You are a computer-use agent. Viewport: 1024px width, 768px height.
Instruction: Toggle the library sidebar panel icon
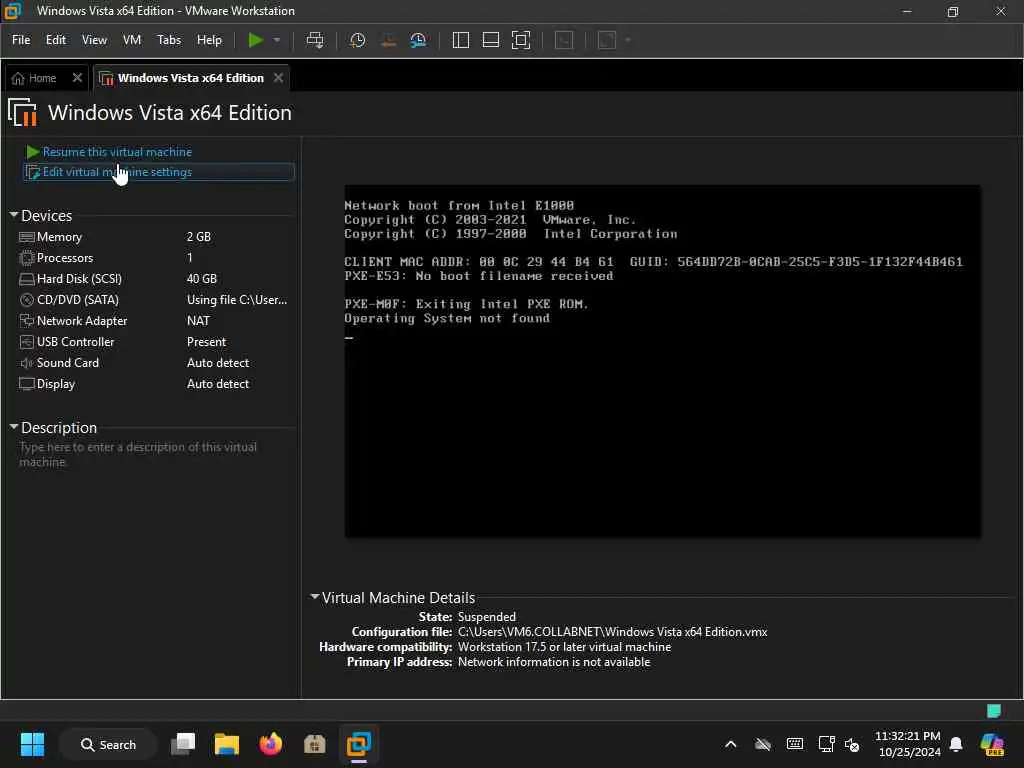click(x=460, y=40)
